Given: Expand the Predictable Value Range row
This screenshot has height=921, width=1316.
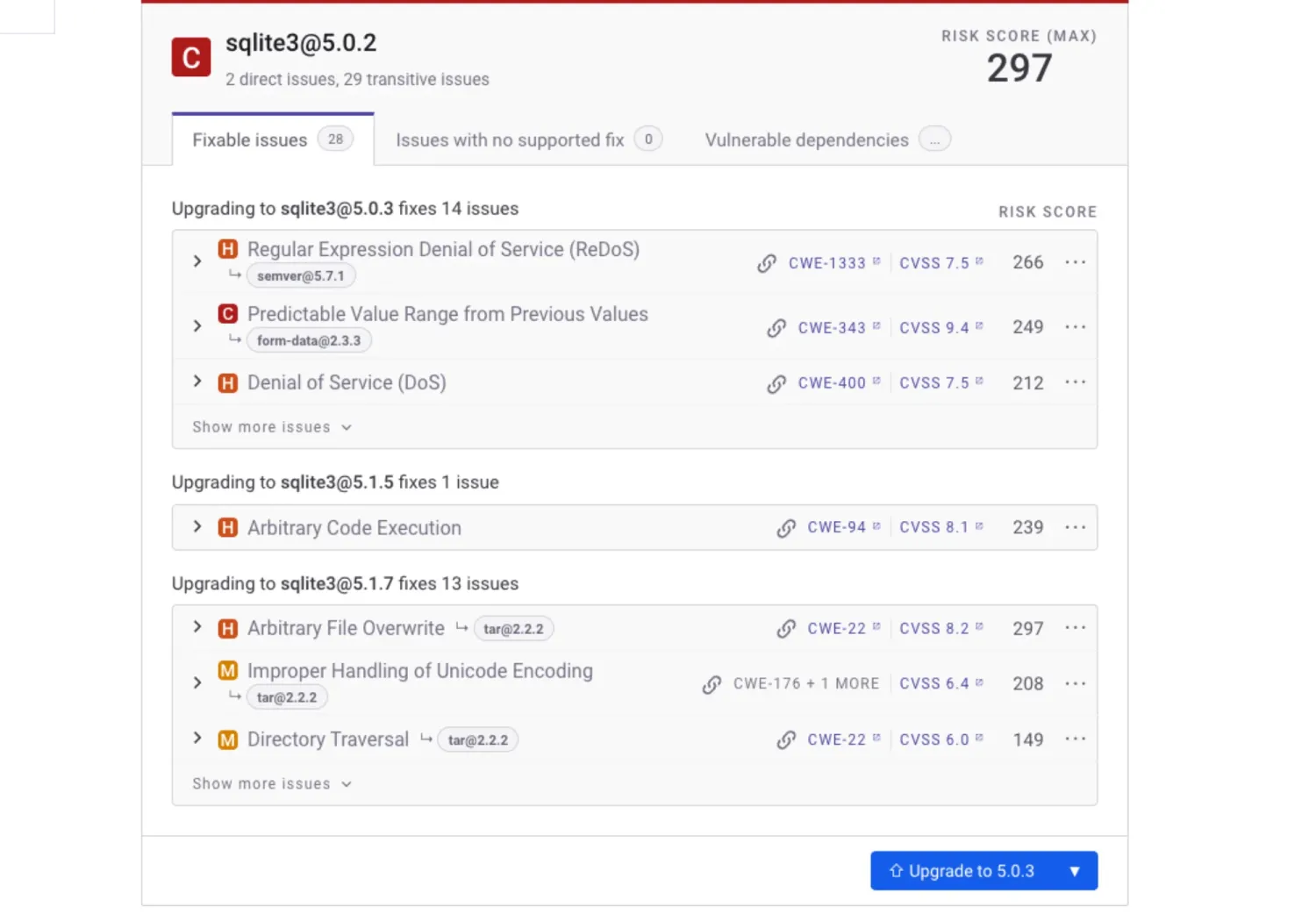Looking at the screenshot, I should (x=197, y=326).
